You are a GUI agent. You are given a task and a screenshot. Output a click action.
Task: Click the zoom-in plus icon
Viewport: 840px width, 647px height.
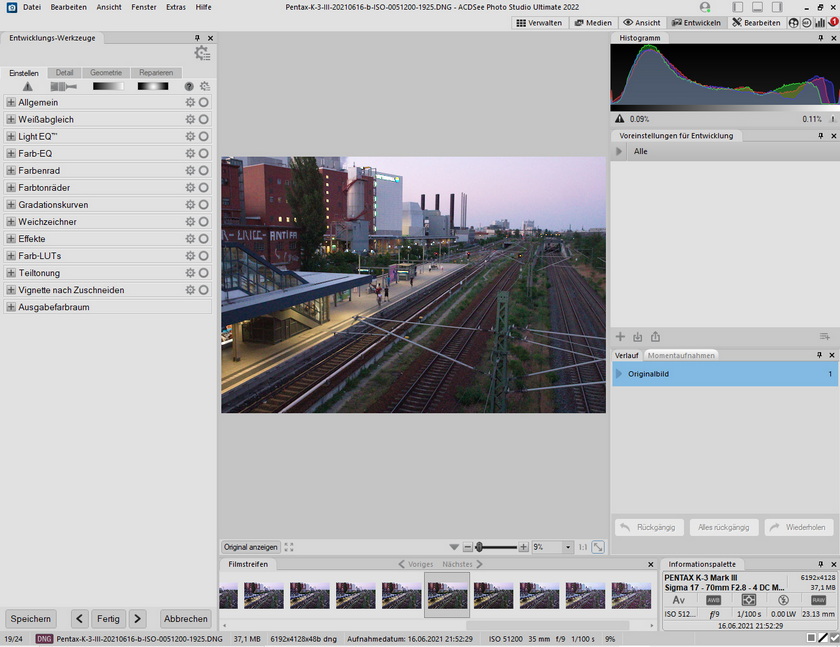coord(523,547)
